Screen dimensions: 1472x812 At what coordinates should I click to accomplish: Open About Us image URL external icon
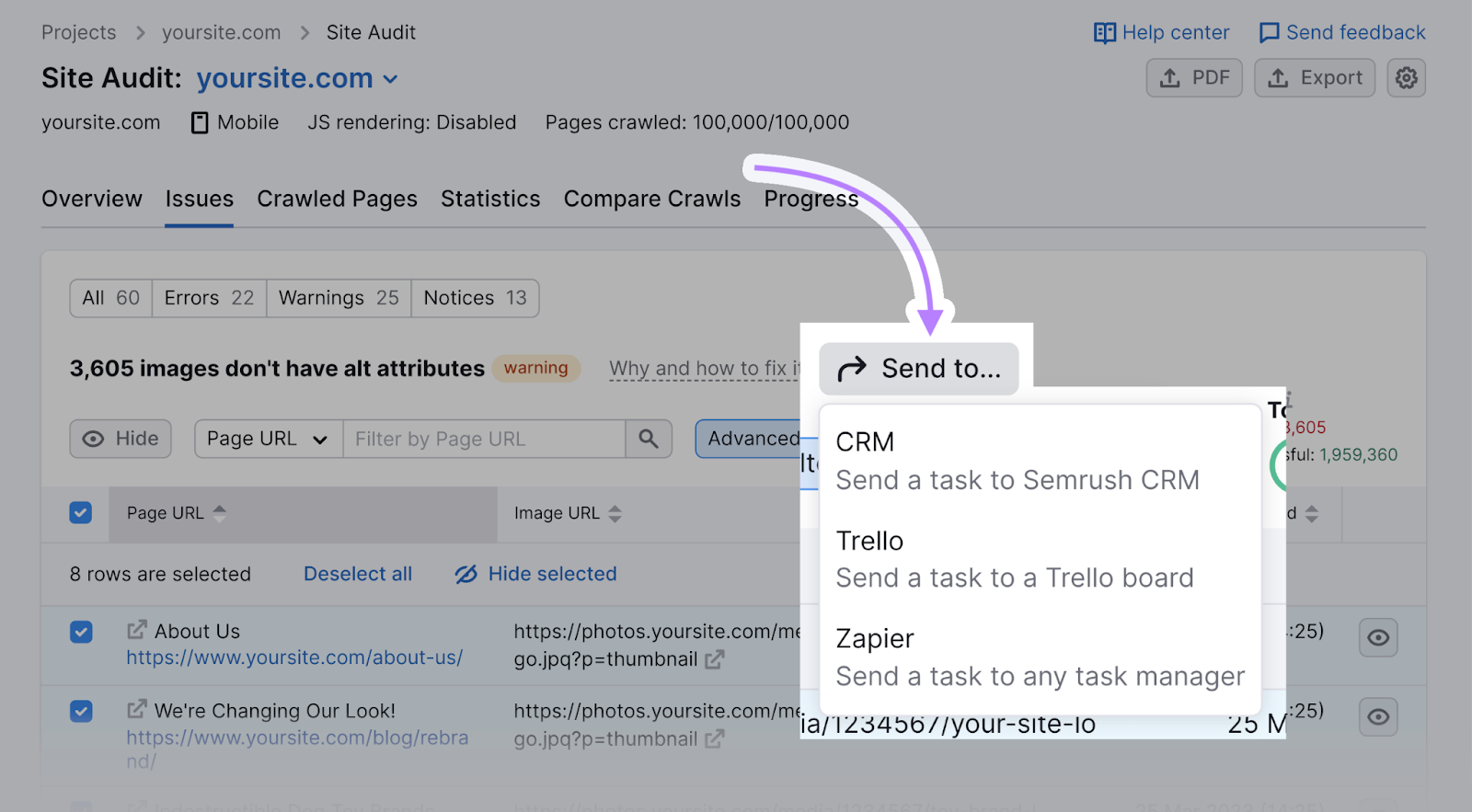click(715, 659)
